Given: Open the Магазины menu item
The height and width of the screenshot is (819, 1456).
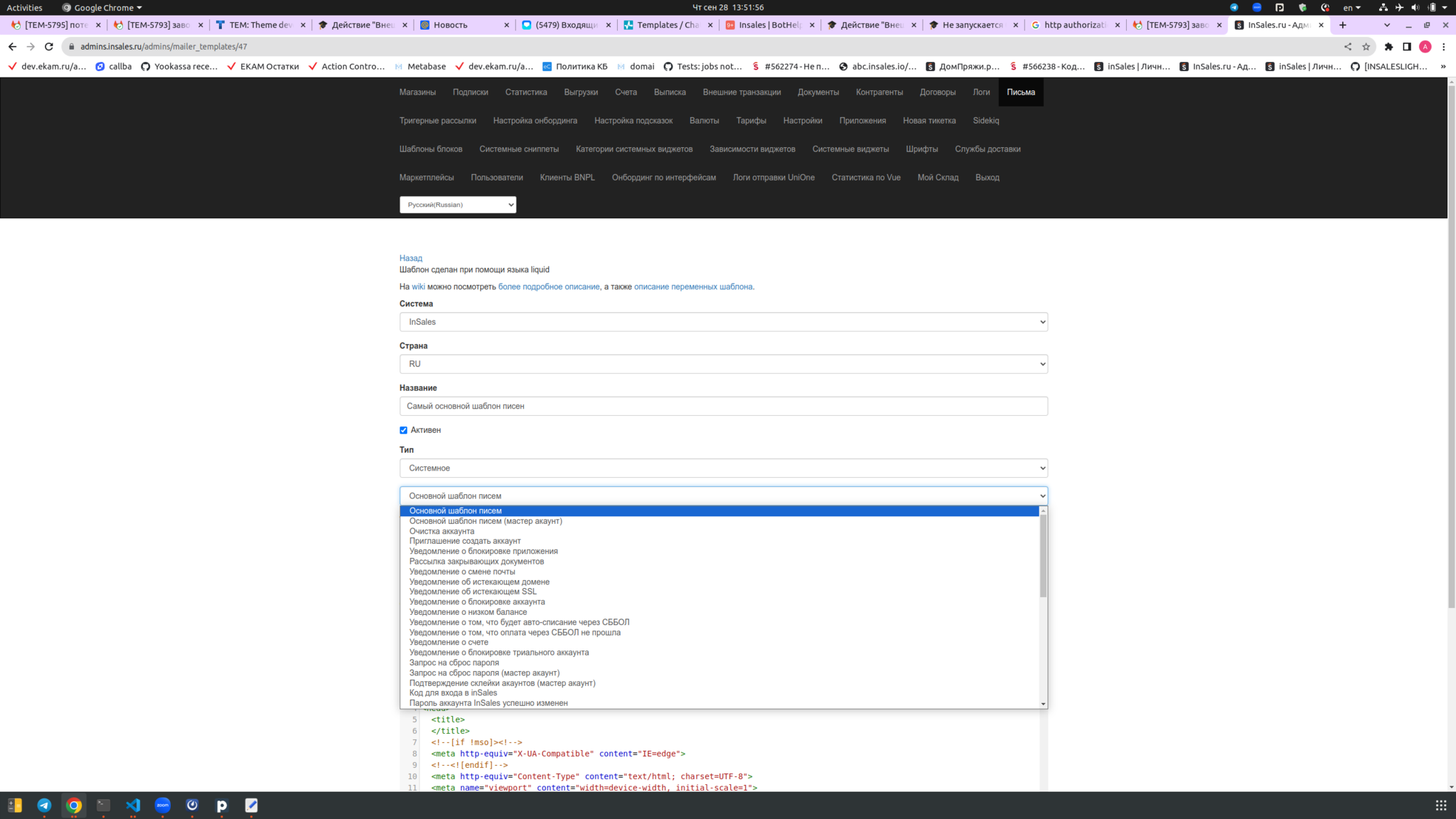Looking at the screenshot, I should coord(417,92).
